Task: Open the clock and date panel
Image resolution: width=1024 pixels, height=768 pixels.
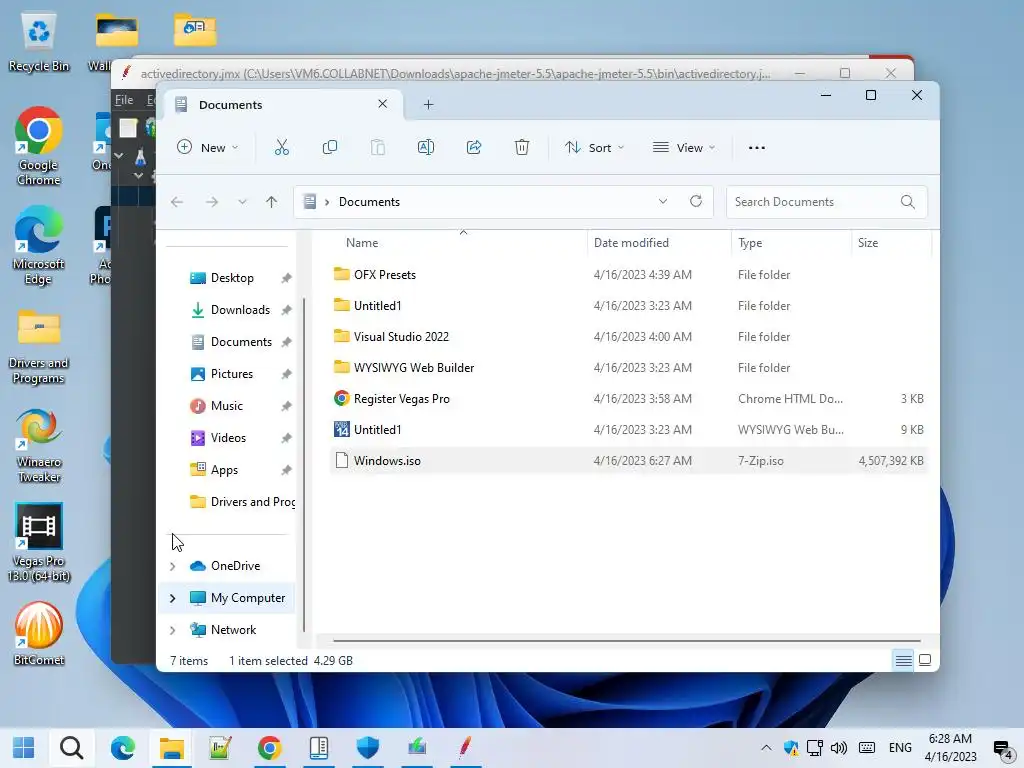Action: [950, 748]
